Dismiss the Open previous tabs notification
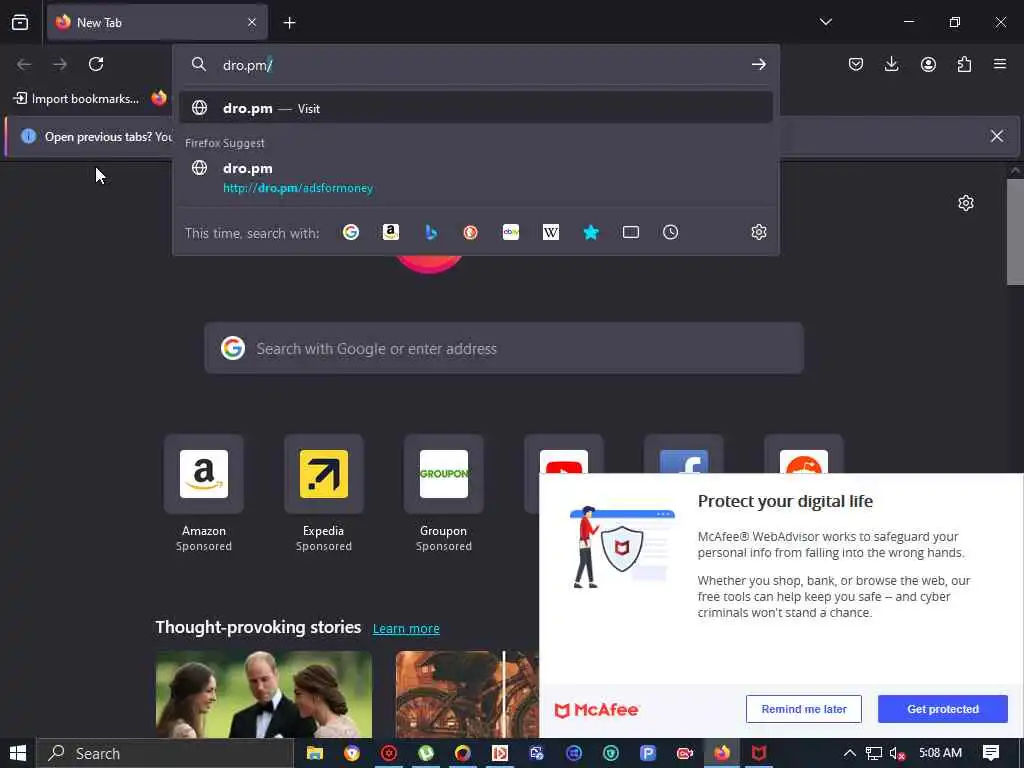Viewport: 1024px width, 768px height. [997, 136]
